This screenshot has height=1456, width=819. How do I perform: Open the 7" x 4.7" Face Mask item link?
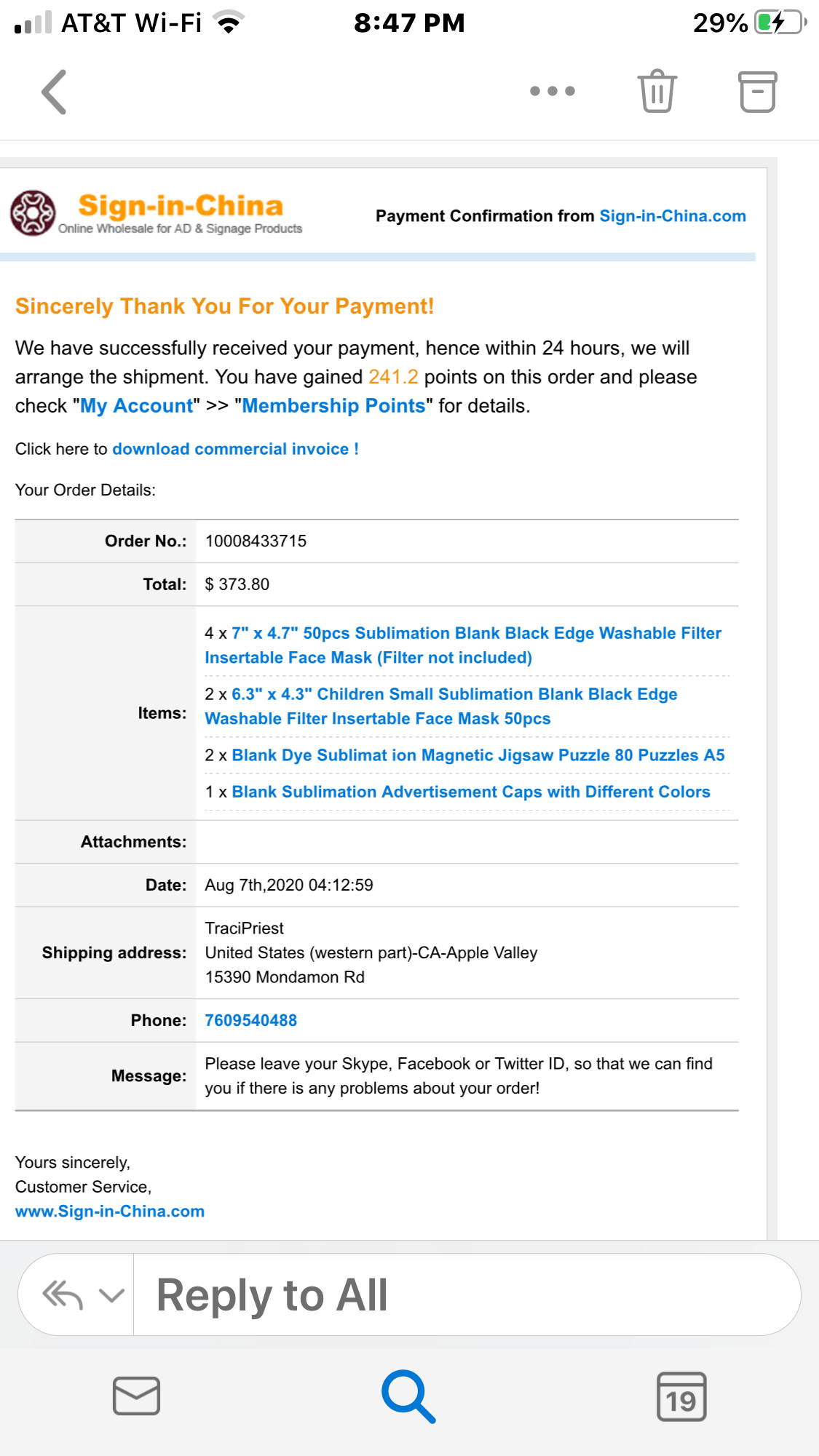pyautogui.click(x=463, y=645)
